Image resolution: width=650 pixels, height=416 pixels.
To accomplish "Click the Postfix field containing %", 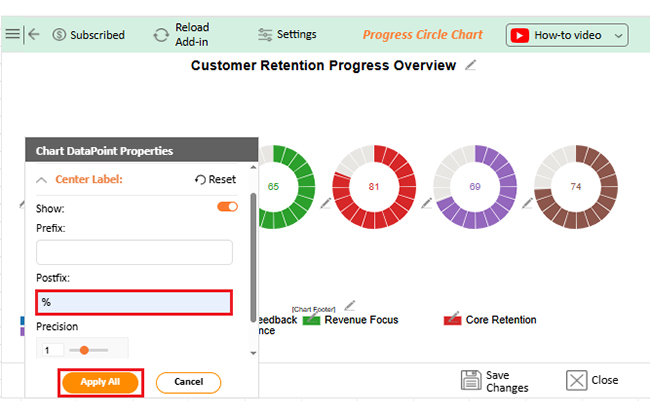I will [x=134, y=301].
